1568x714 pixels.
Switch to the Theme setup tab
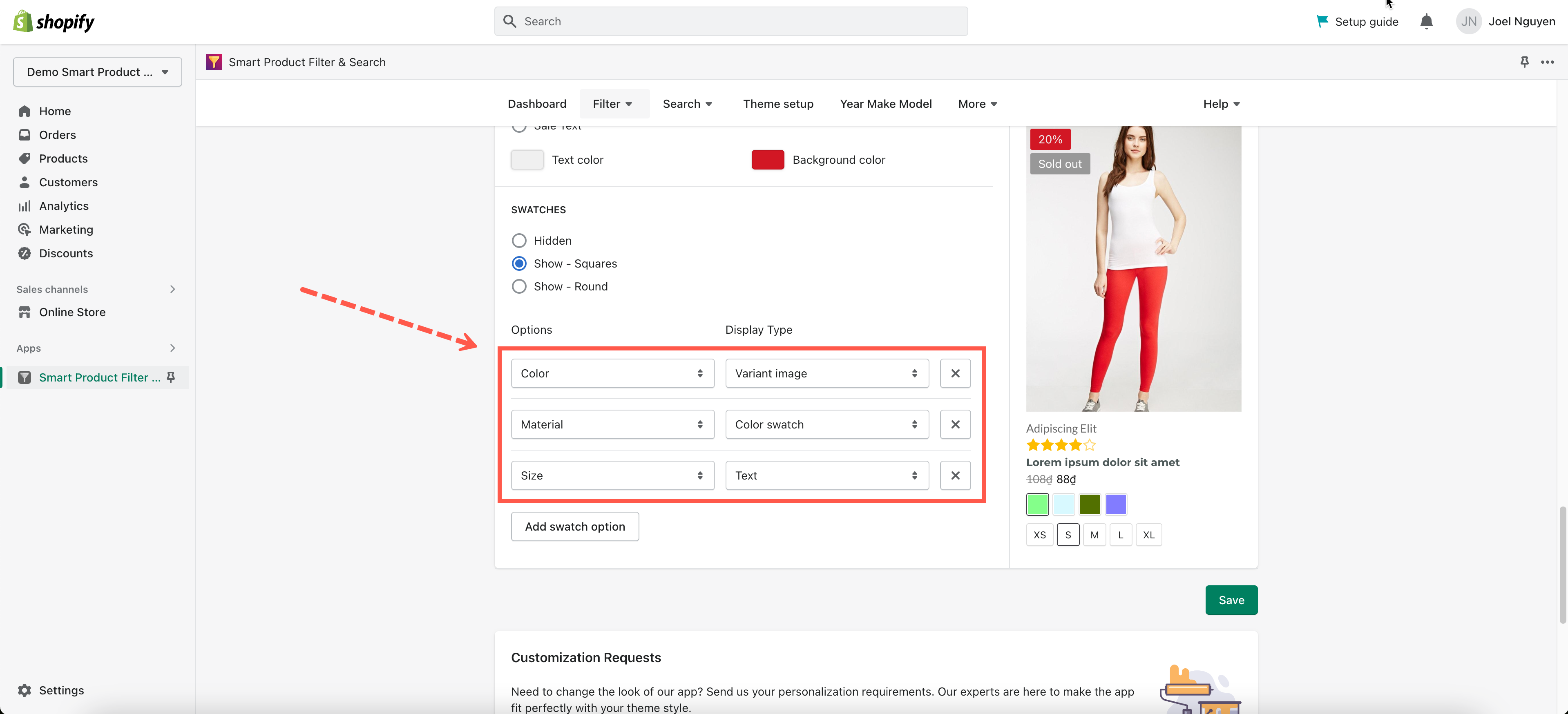(779, 103)
